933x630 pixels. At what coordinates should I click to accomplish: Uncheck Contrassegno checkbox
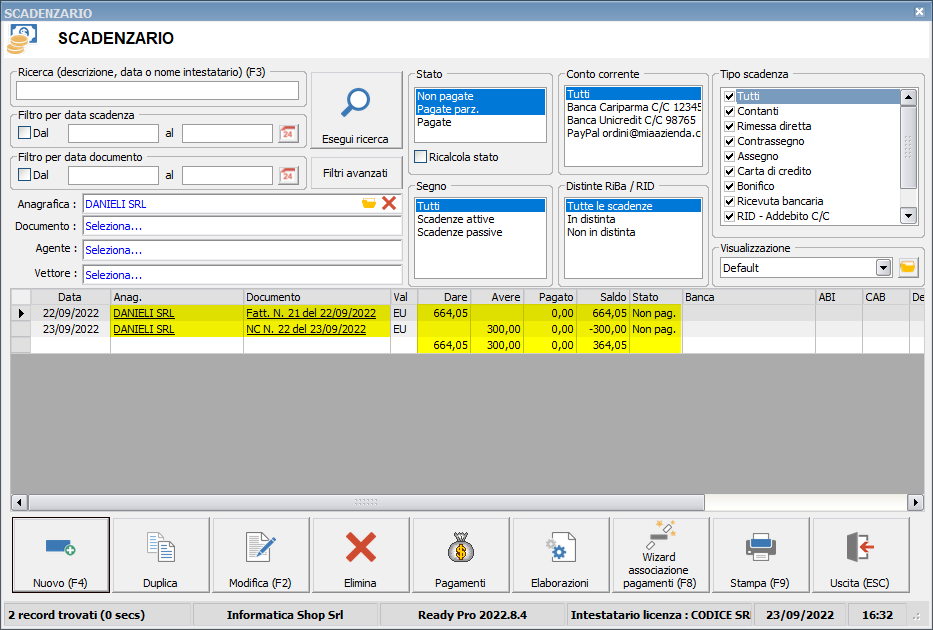730,141
